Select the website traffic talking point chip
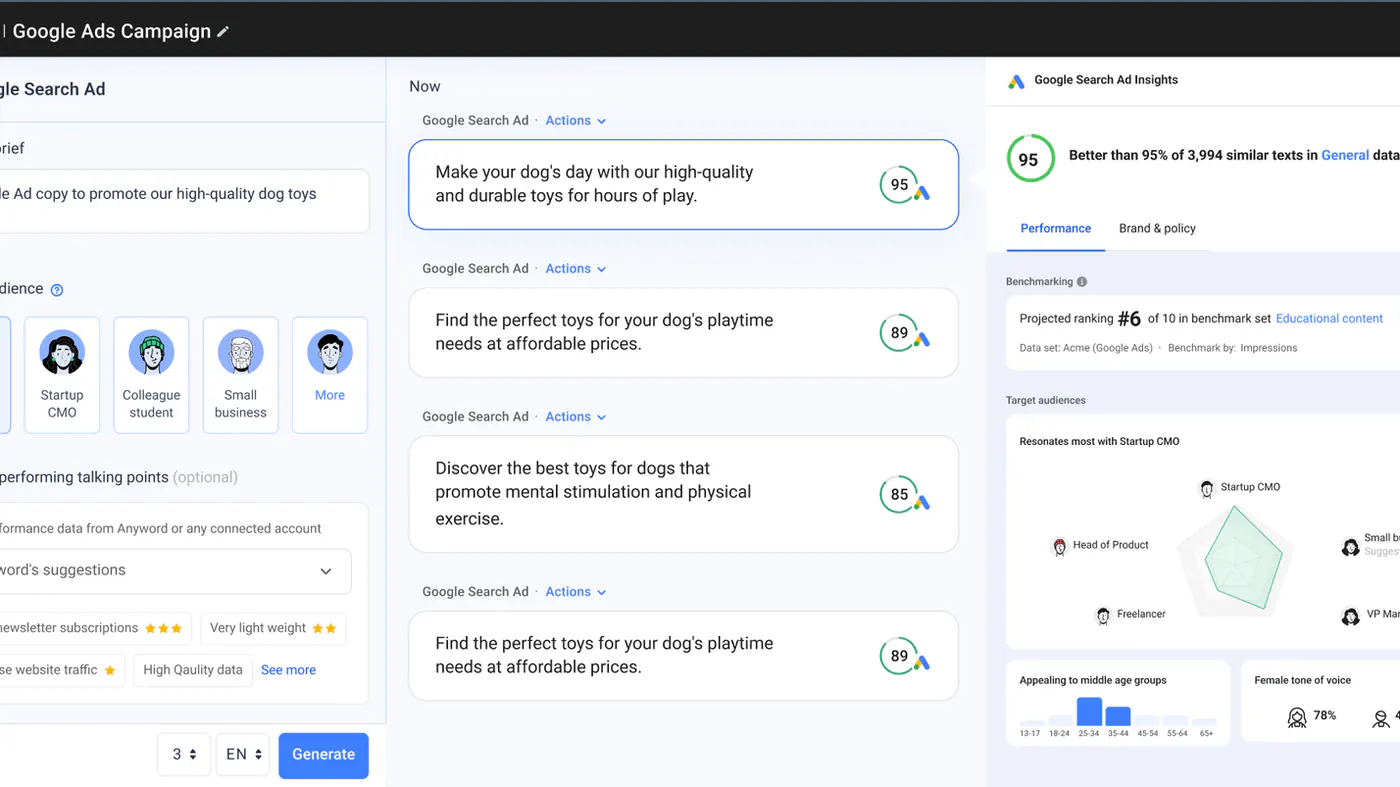Screen dimensions: 1400x787 [x=60, y=670]
